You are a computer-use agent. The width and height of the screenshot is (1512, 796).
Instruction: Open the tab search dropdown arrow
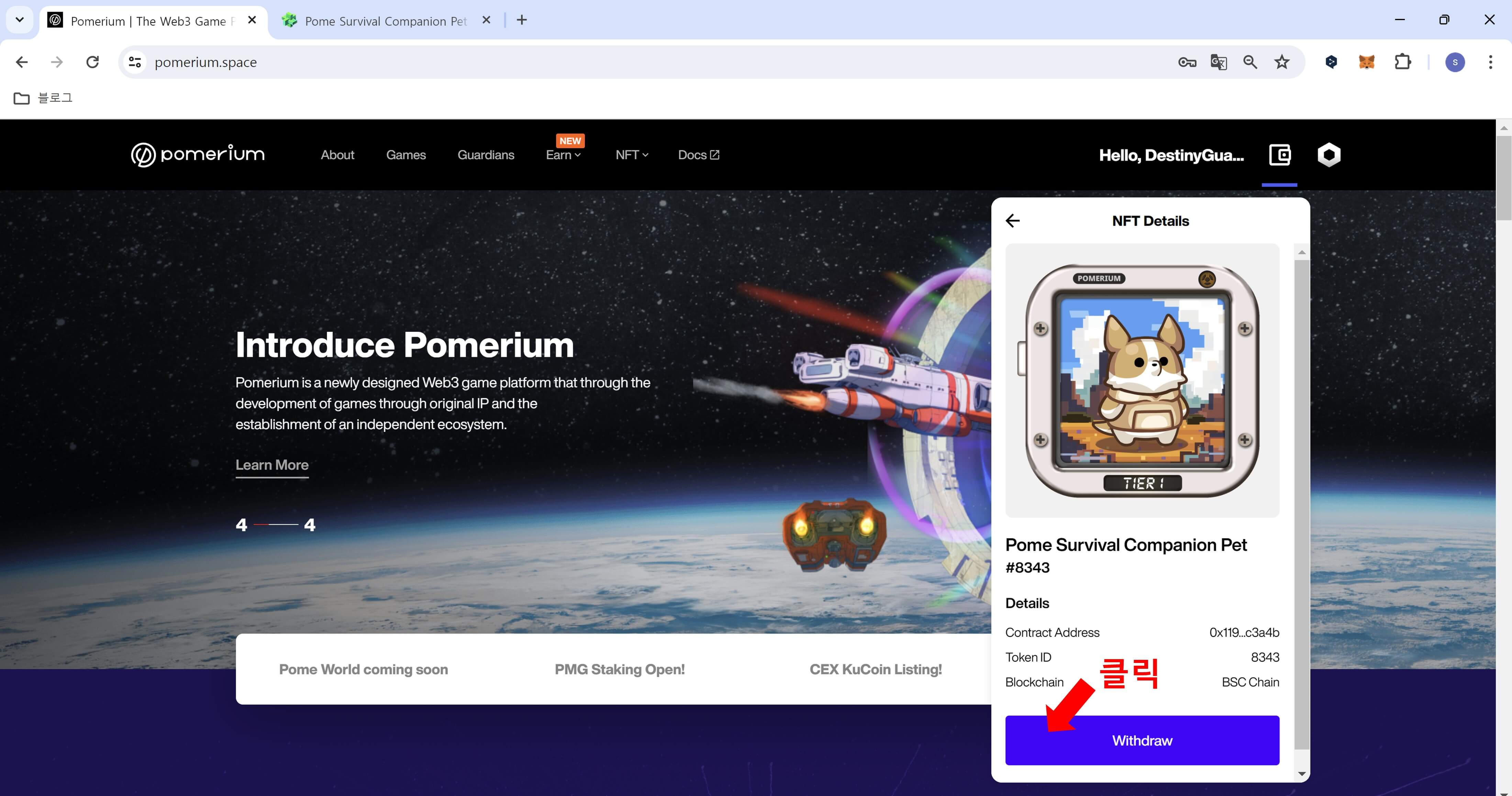pos(19,20)
